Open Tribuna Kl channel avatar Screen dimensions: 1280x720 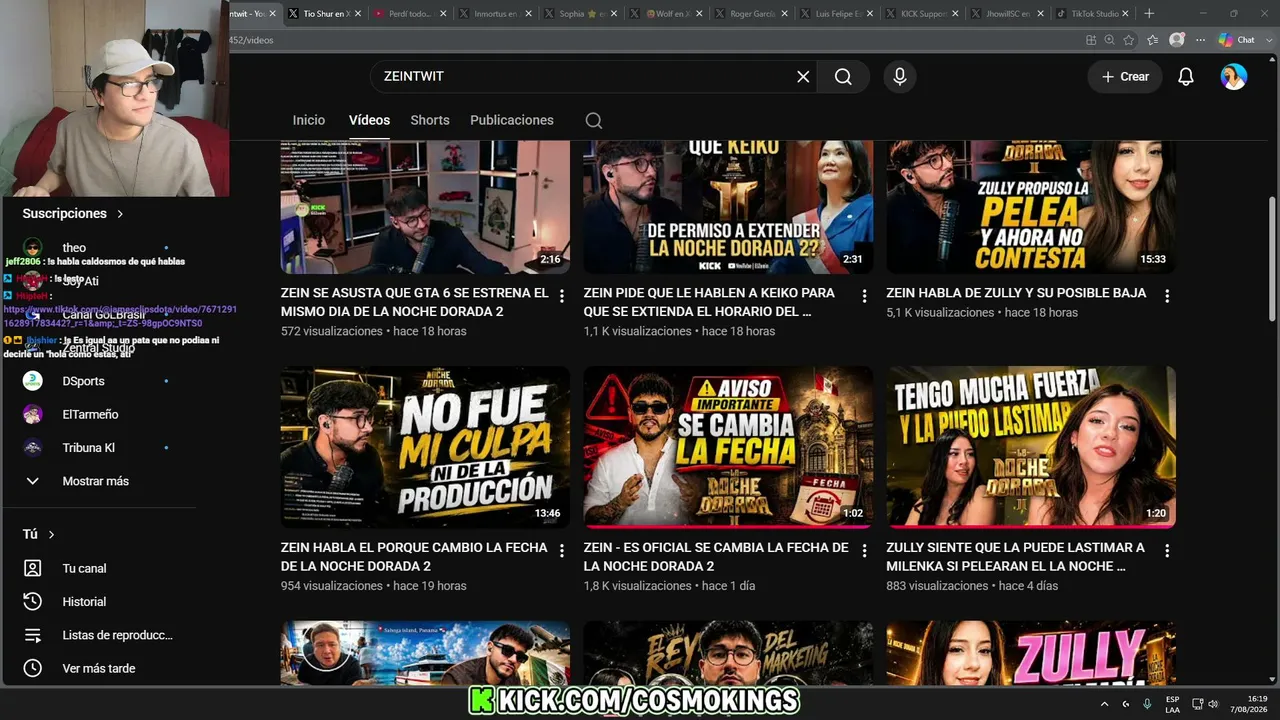pyautogui.click(x=33, y=448)
